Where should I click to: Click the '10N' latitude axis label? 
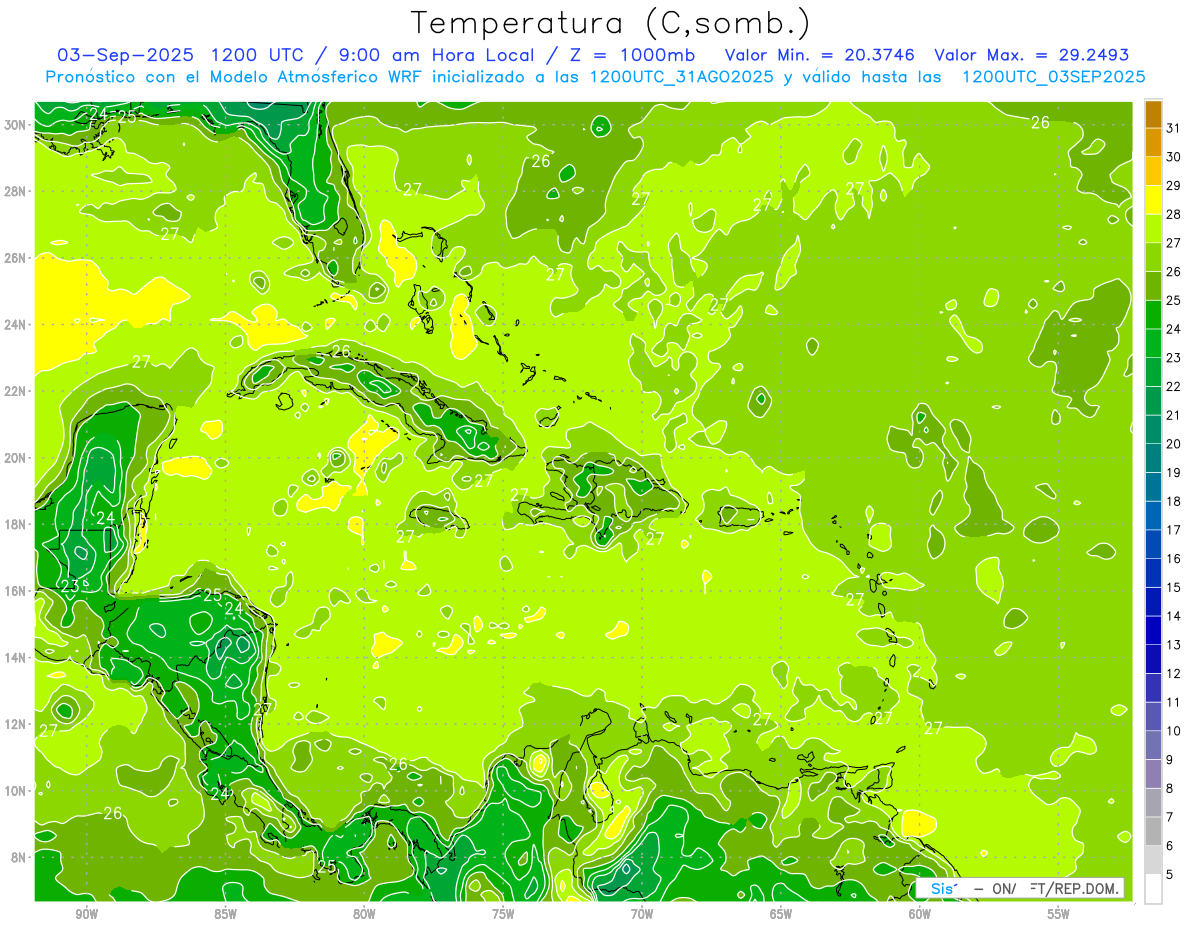tap(16, 791)
